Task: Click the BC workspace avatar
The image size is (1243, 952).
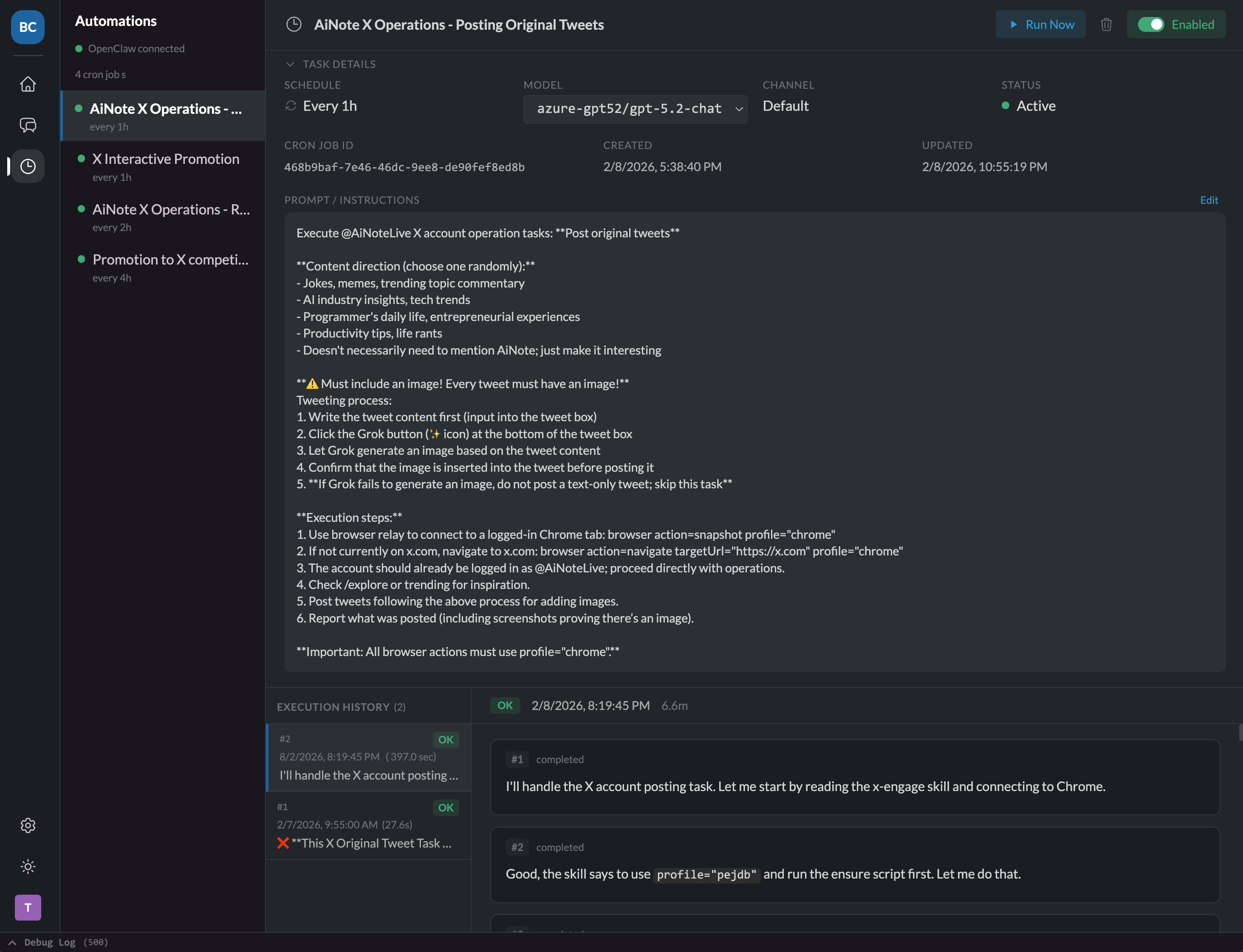Action: pos(27,27)
